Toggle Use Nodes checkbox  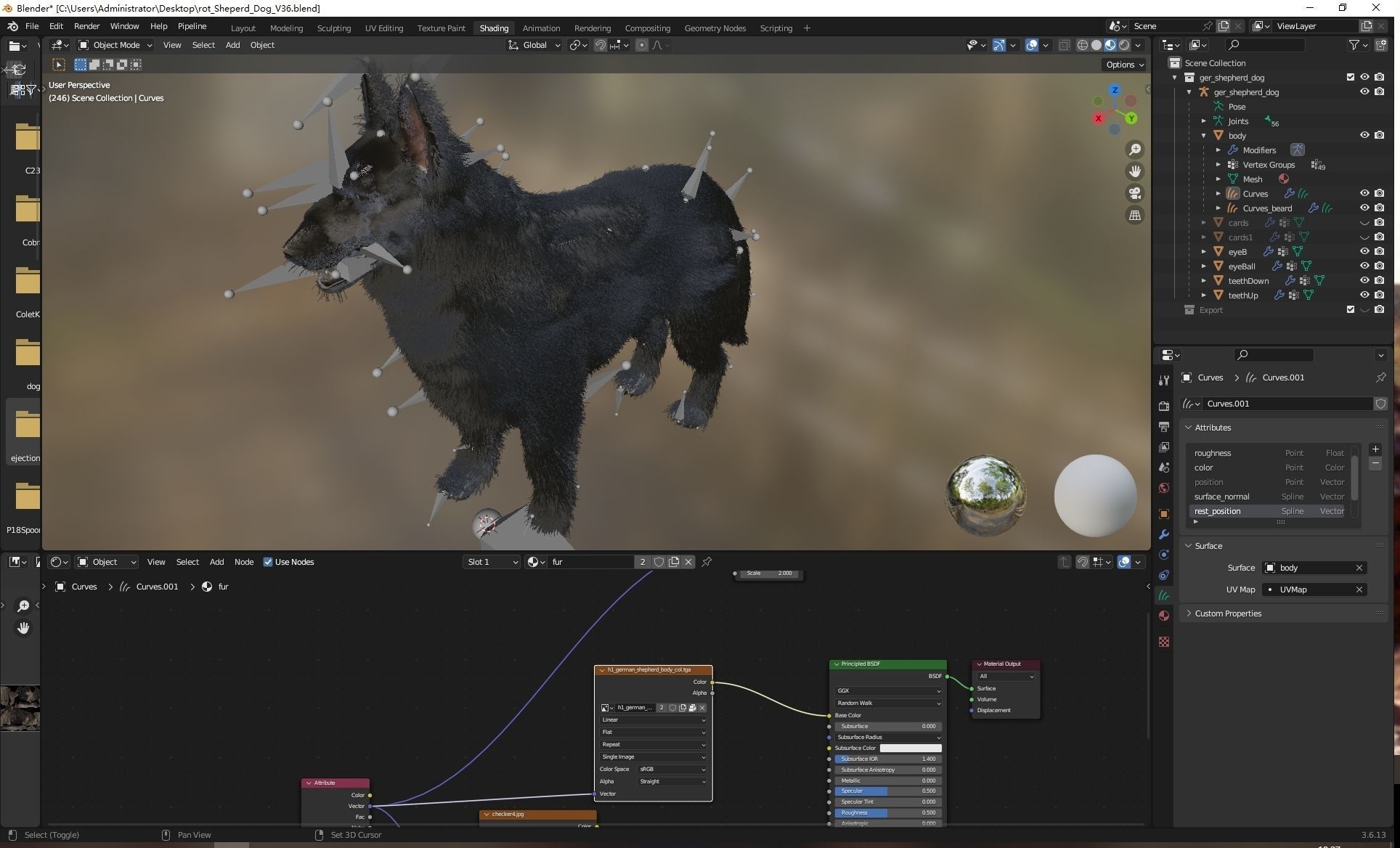pos(268,562)
